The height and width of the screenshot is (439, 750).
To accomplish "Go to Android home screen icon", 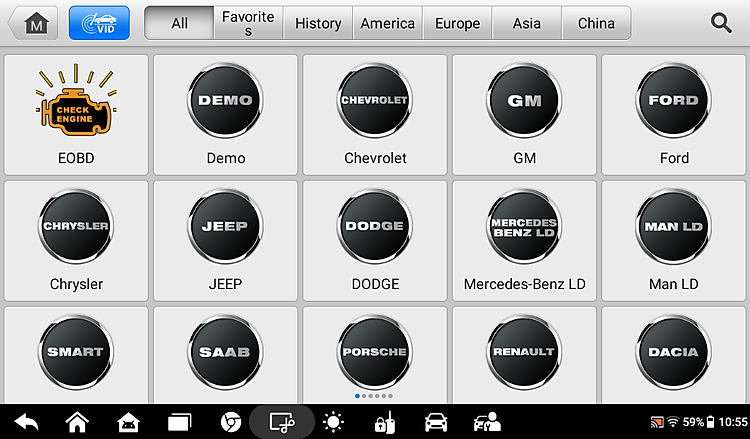I will pos(77,422).
